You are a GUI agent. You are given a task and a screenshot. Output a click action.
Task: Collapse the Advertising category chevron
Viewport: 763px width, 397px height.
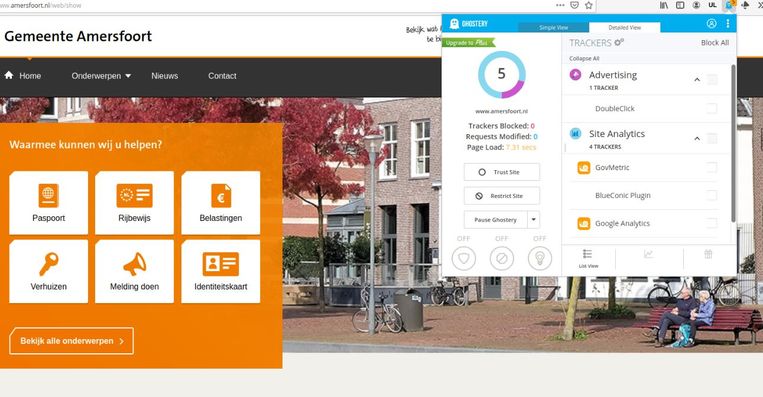[697, 79]
